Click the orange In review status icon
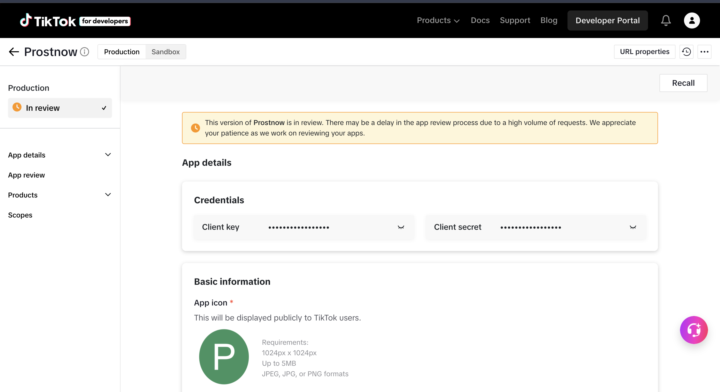Image resolution: width=720 pixels, height=392 pixels. pos(17,107)
